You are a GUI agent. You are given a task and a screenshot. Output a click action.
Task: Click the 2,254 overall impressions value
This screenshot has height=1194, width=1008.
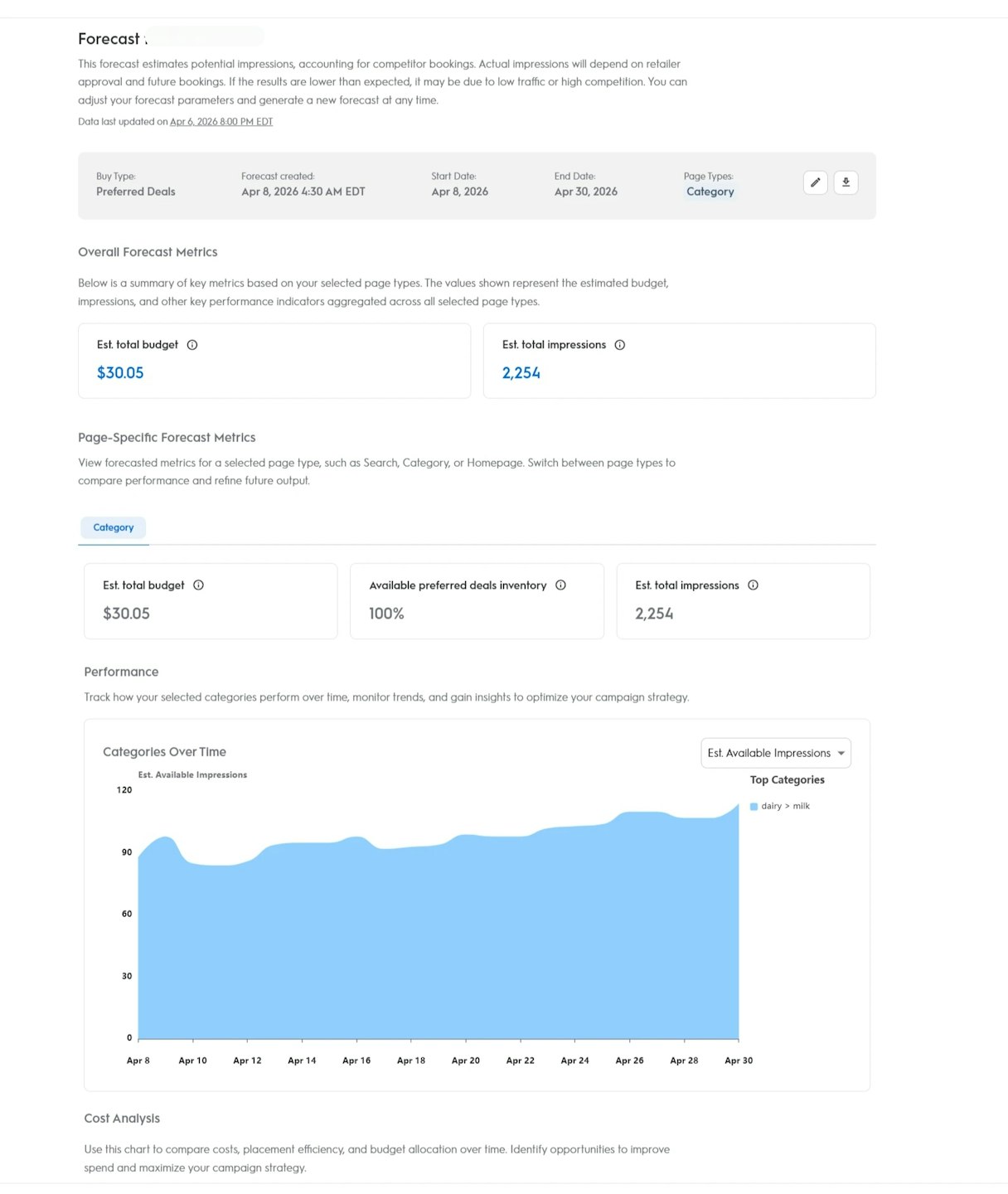click(x=521, y=373)
